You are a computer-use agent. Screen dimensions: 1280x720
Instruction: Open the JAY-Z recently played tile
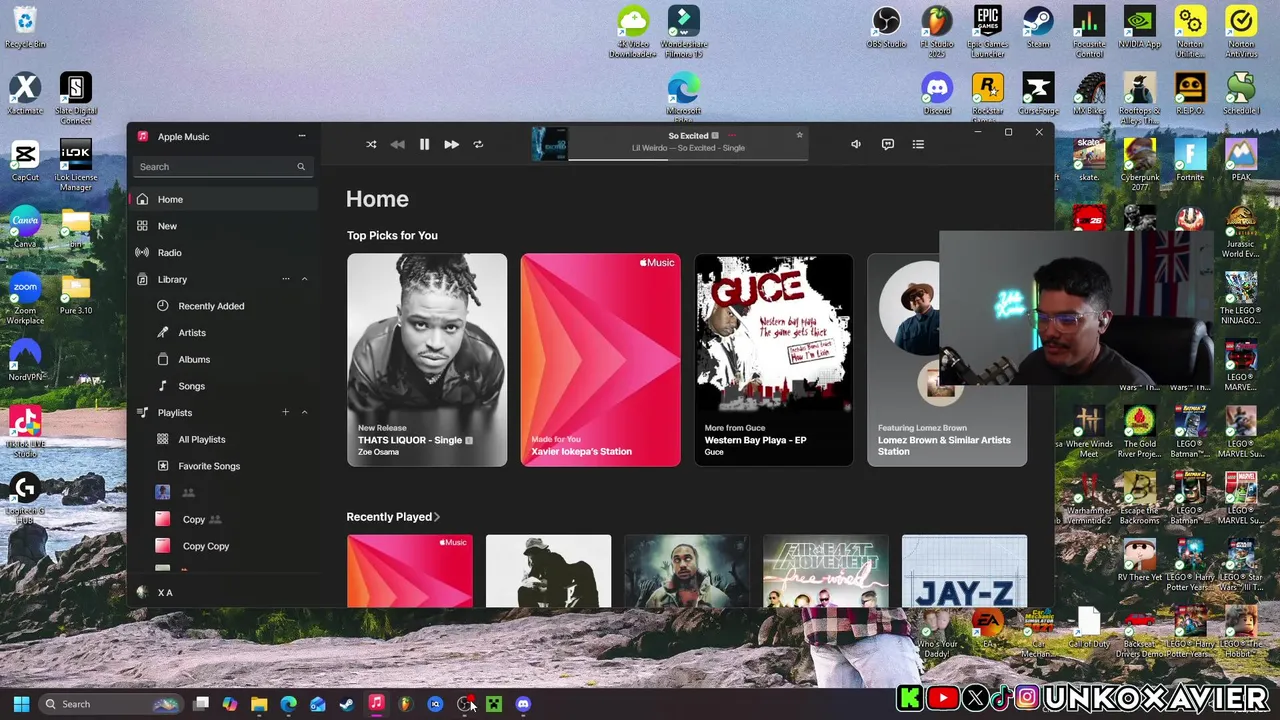(x=964, y=571)
